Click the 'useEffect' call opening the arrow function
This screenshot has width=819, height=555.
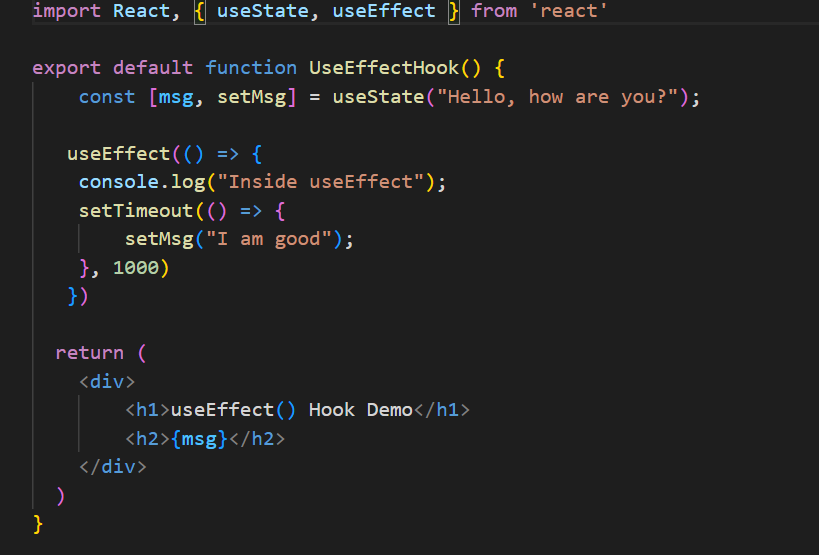tap(118, 154)
